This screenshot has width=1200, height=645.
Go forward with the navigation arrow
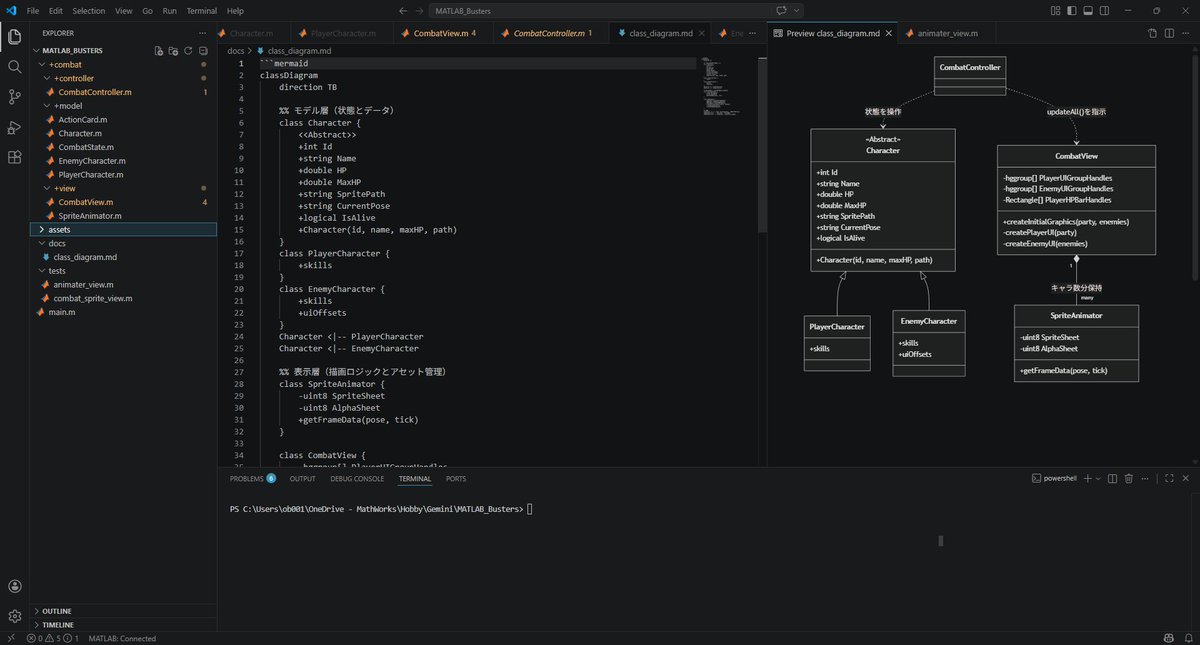[418, 10]
